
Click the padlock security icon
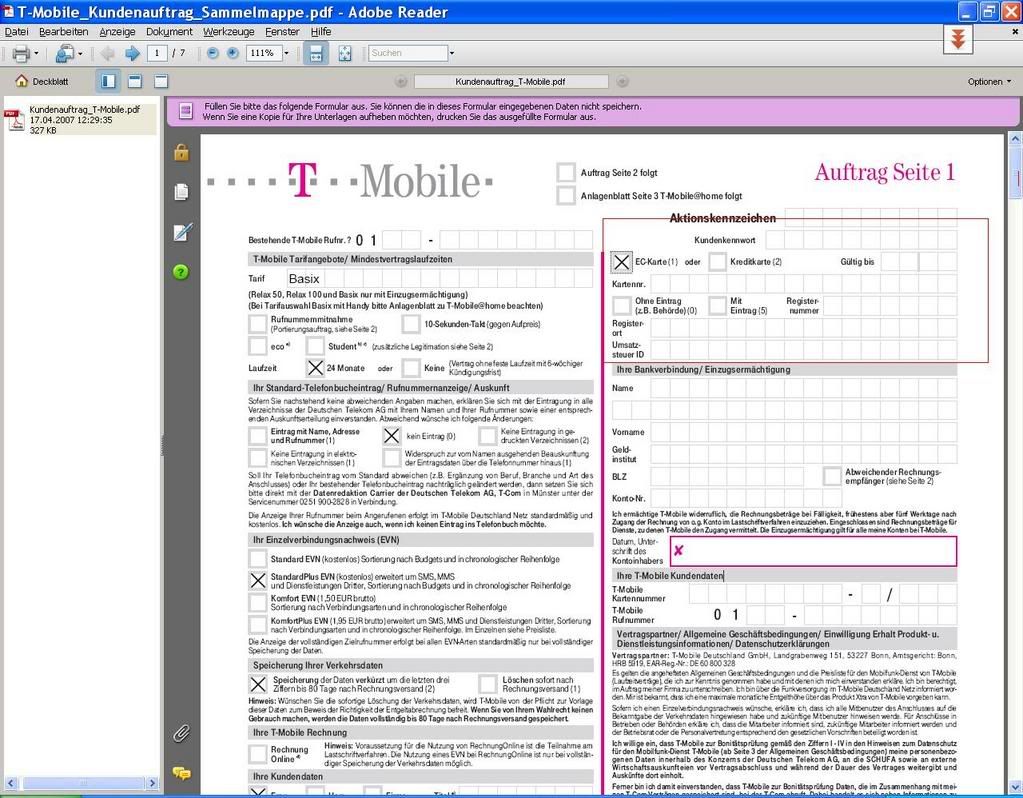pyautogui.click(x=181, y=152)
